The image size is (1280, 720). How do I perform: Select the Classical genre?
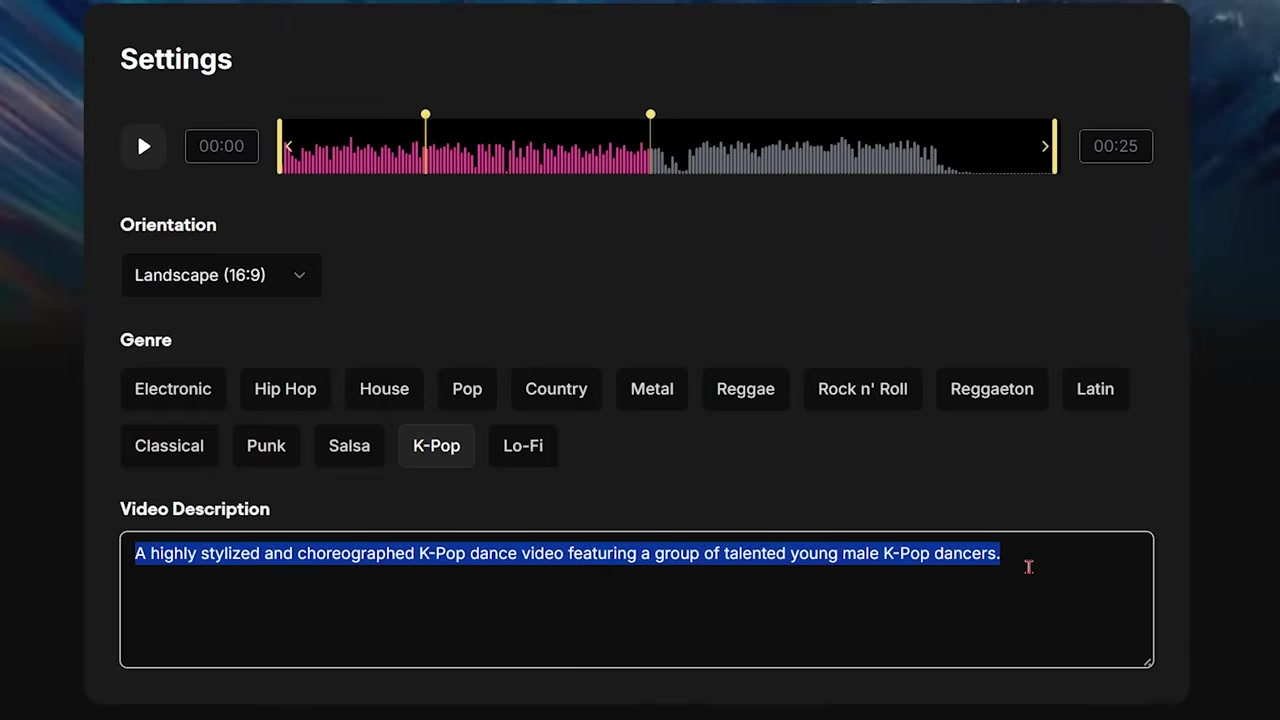click(x=169, y=446)
